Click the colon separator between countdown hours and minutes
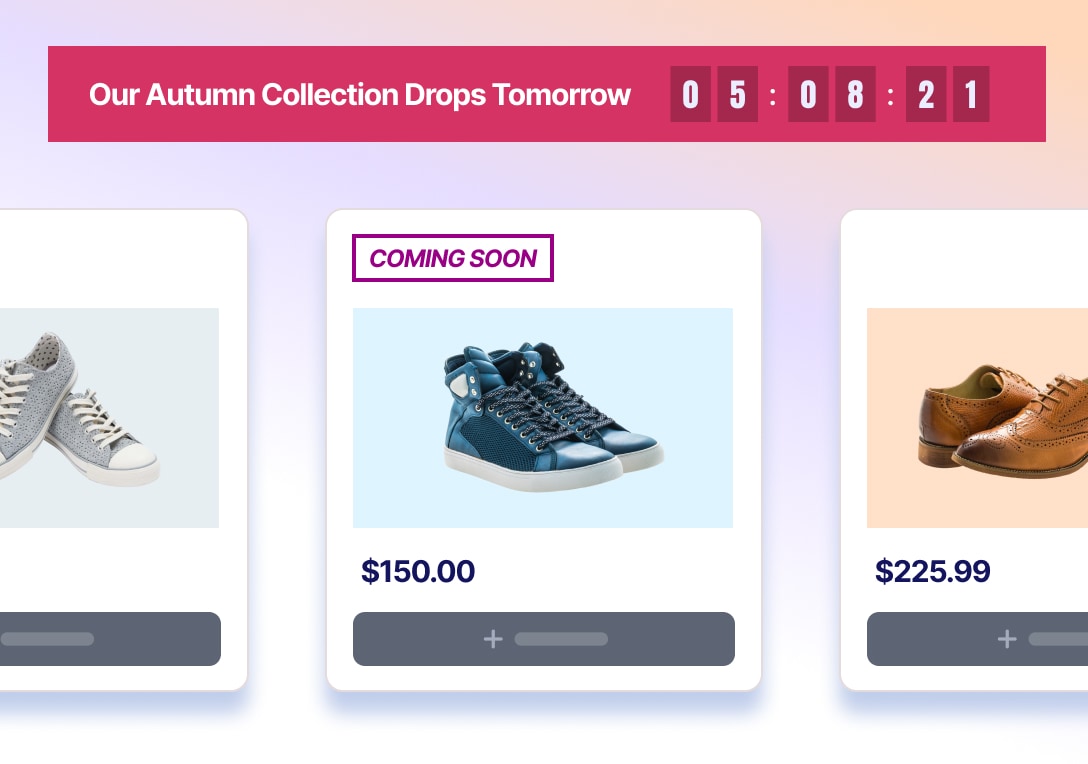The image size is (1088, 764). coord(772,94)
